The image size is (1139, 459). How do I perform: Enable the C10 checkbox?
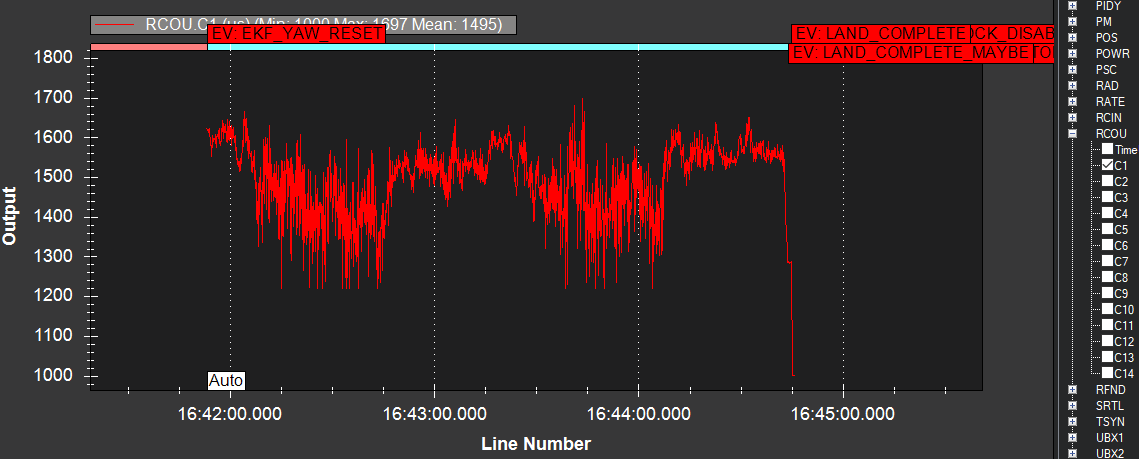coord(1108,309)
